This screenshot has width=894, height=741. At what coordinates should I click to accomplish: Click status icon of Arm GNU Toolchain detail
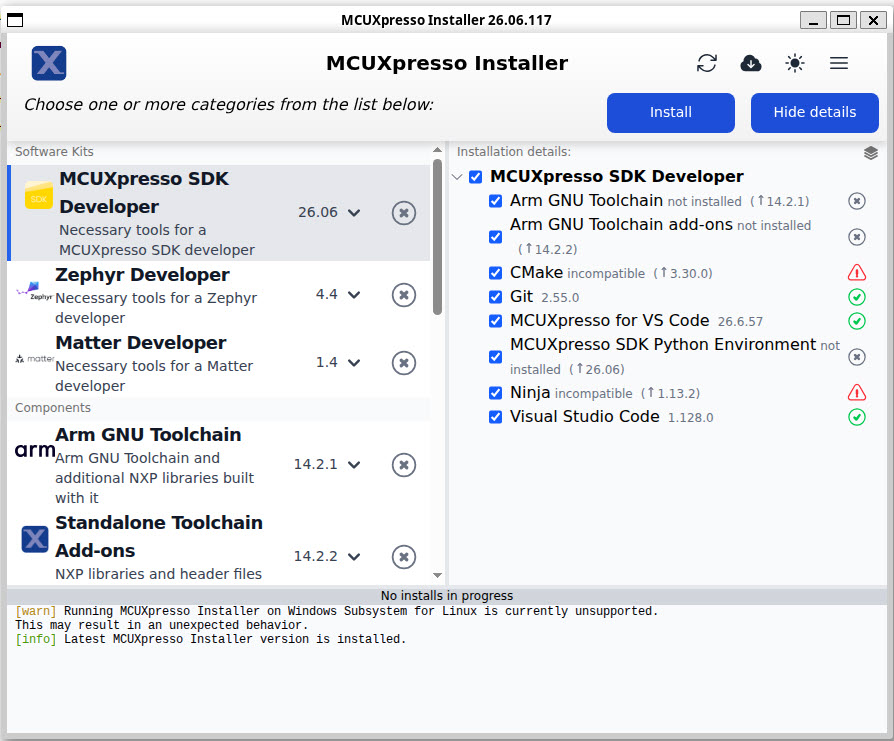tap(856, 201)
